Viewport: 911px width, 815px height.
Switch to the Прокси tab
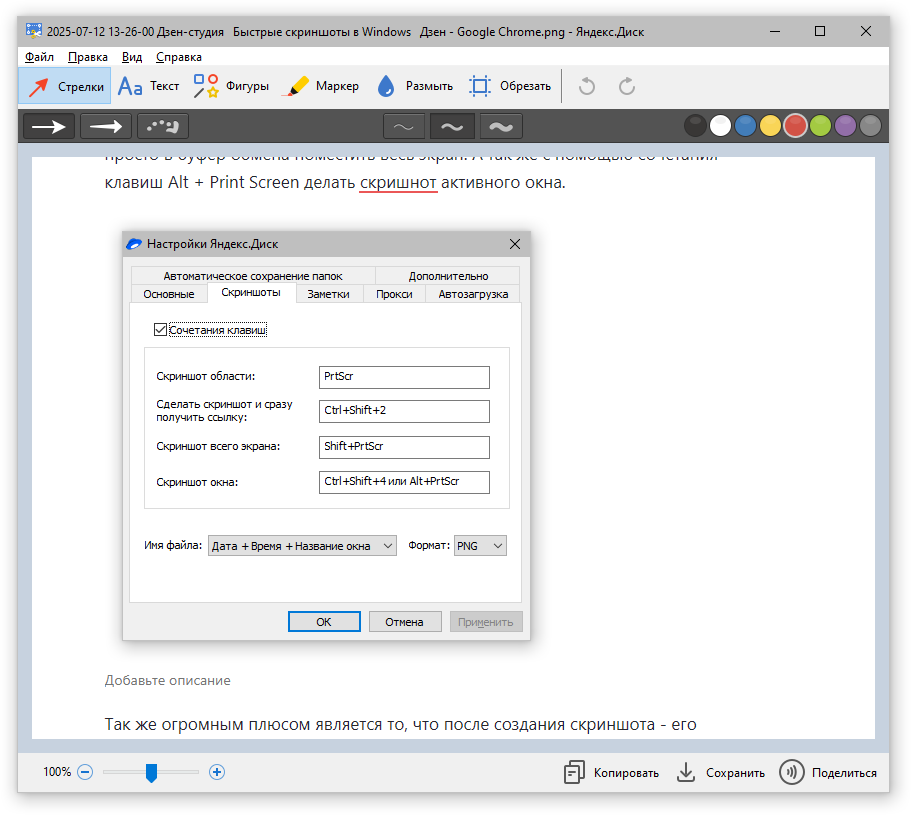(x=394, y=294)
